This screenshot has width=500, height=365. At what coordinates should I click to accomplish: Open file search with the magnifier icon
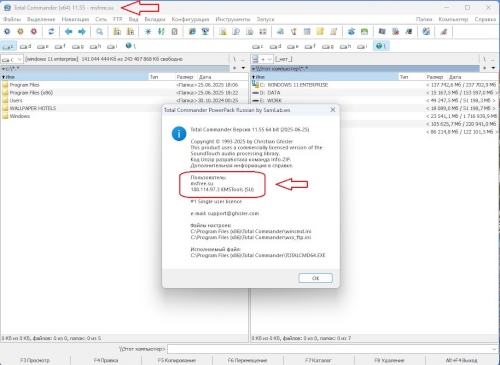pos(99,32)
